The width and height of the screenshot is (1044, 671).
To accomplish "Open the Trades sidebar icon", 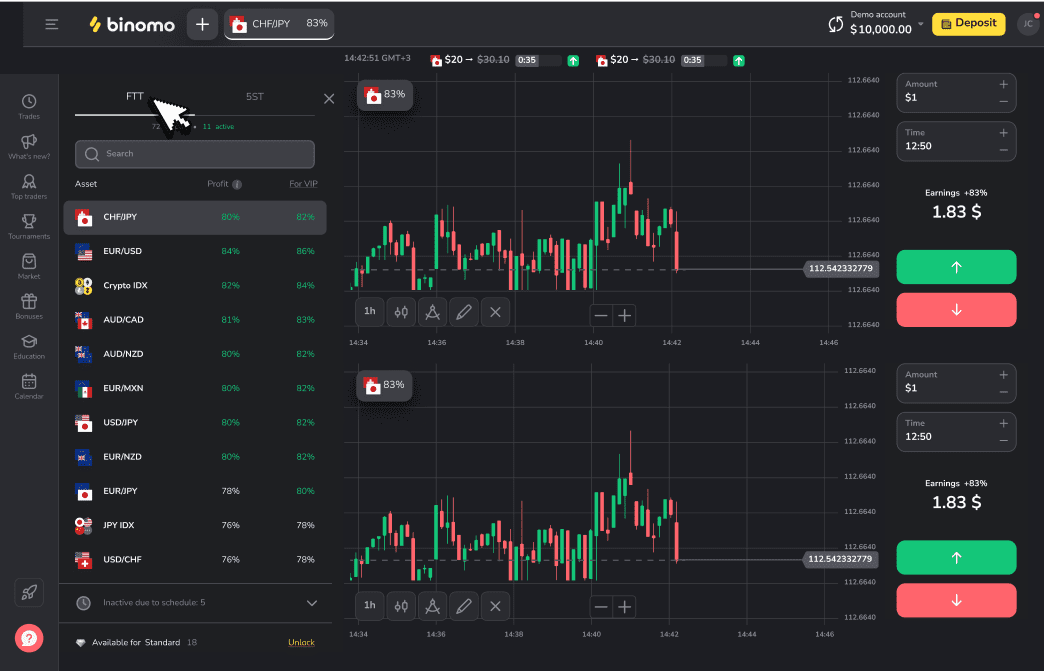I will 29,102.
